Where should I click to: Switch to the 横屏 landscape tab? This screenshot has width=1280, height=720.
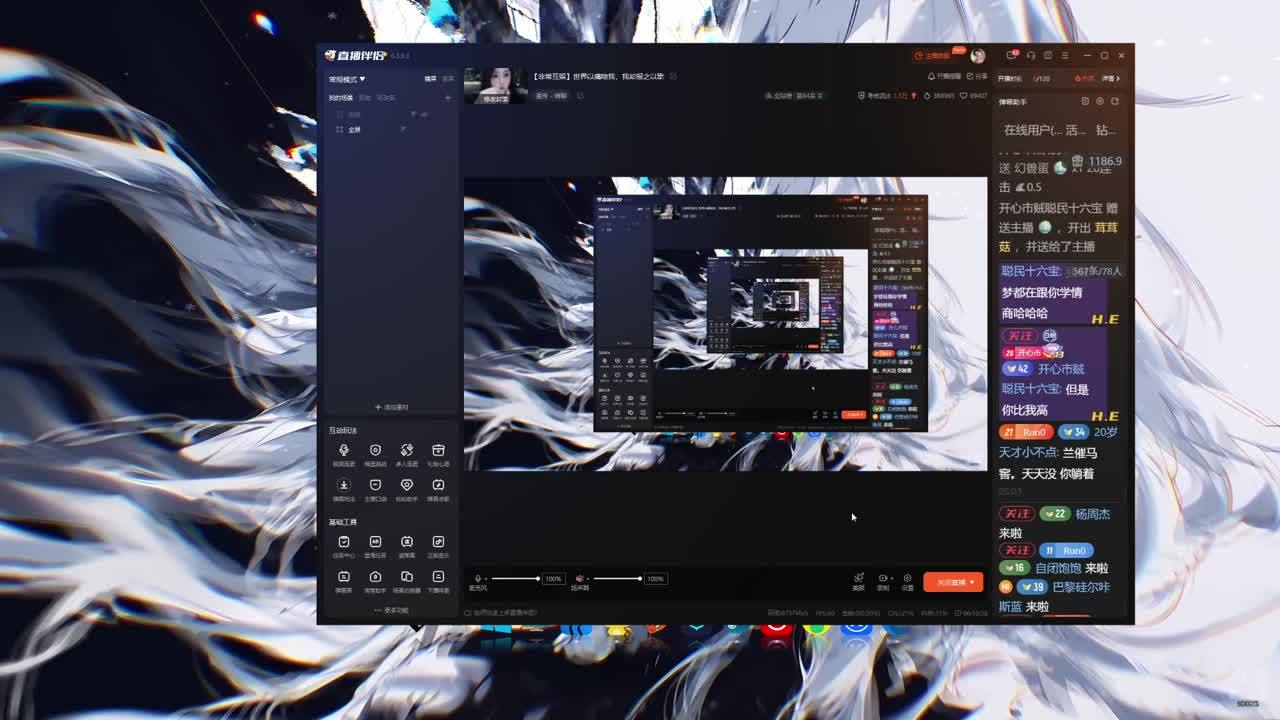tap(430, 79)
